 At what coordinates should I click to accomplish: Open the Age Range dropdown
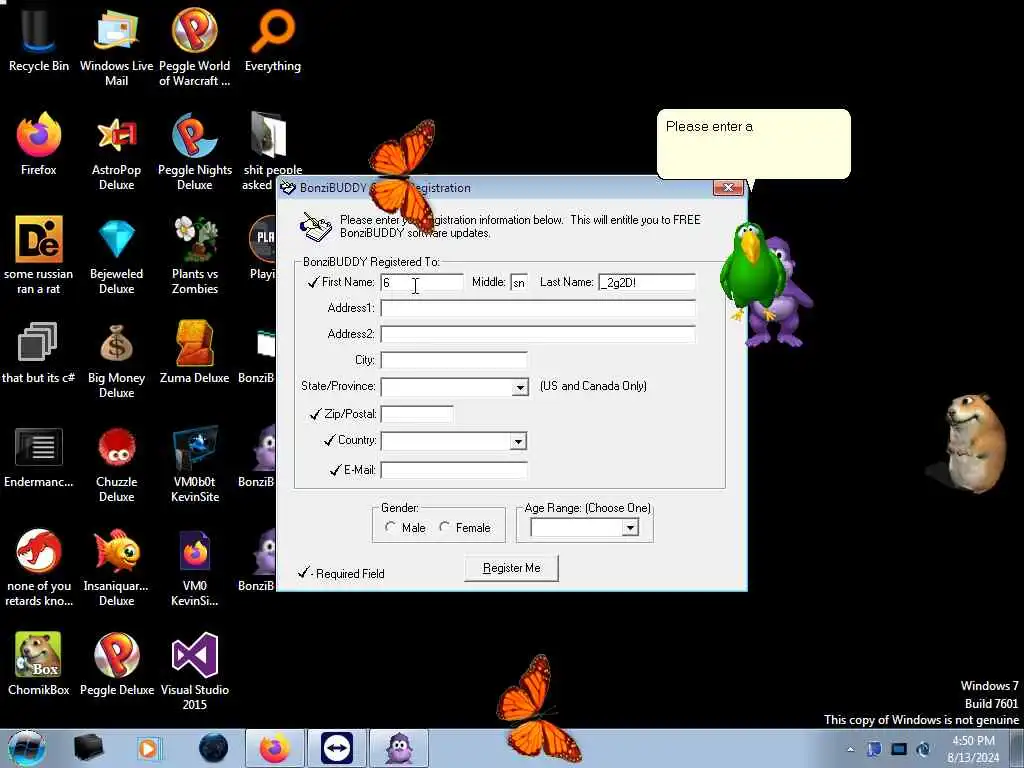pos(630,528)
